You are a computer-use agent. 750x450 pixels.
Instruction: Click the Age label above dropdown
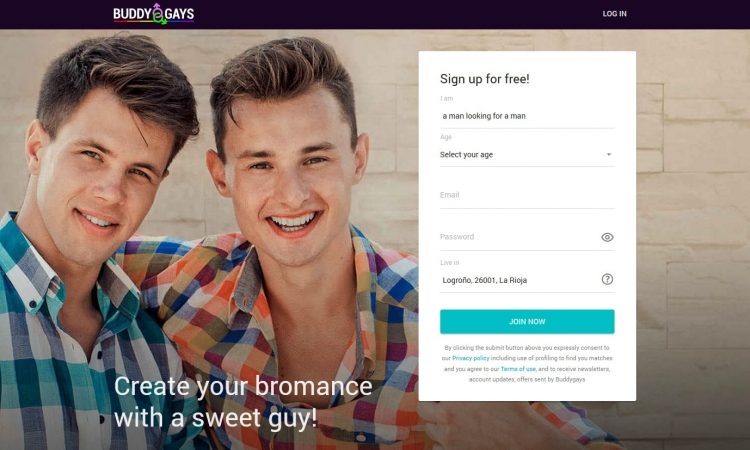[446, 137]
